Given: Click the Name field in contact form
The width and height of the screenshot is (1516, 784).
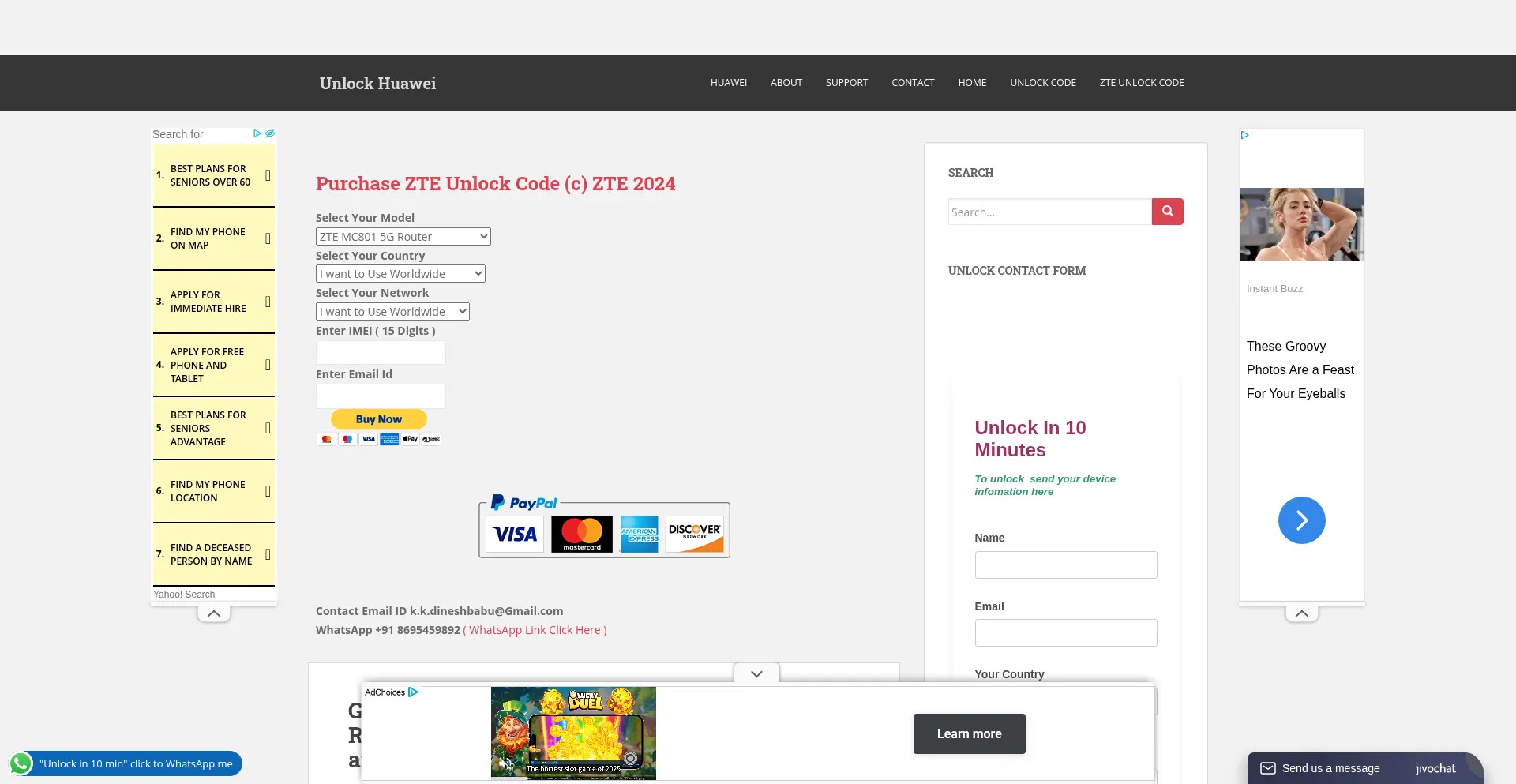Looking at the screenshot, I should tap(1066, 565).
